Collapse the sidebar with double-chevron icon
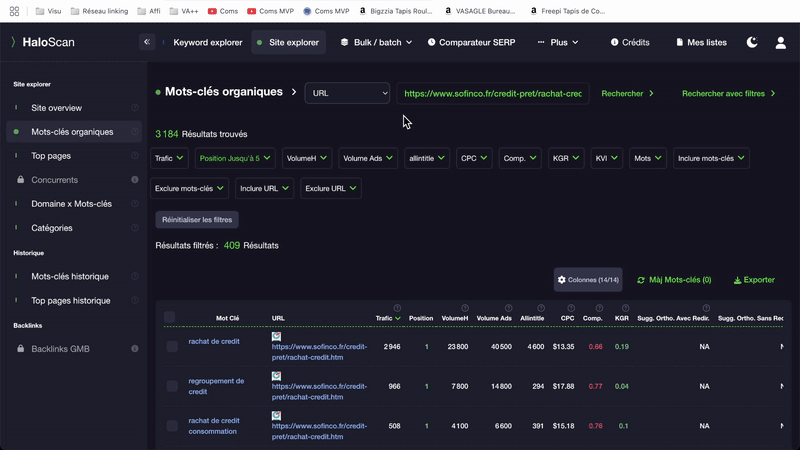This screenshot has height=450, width=800. pyautogui.click(x=147, y=42)
